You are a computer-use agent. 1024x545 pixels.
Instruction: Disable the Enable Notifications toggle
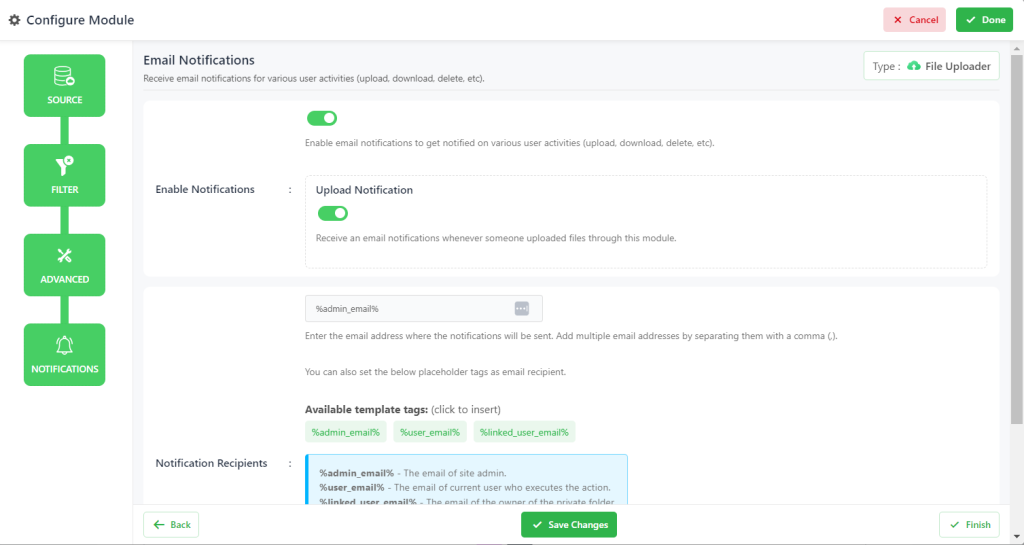point(322,118)
